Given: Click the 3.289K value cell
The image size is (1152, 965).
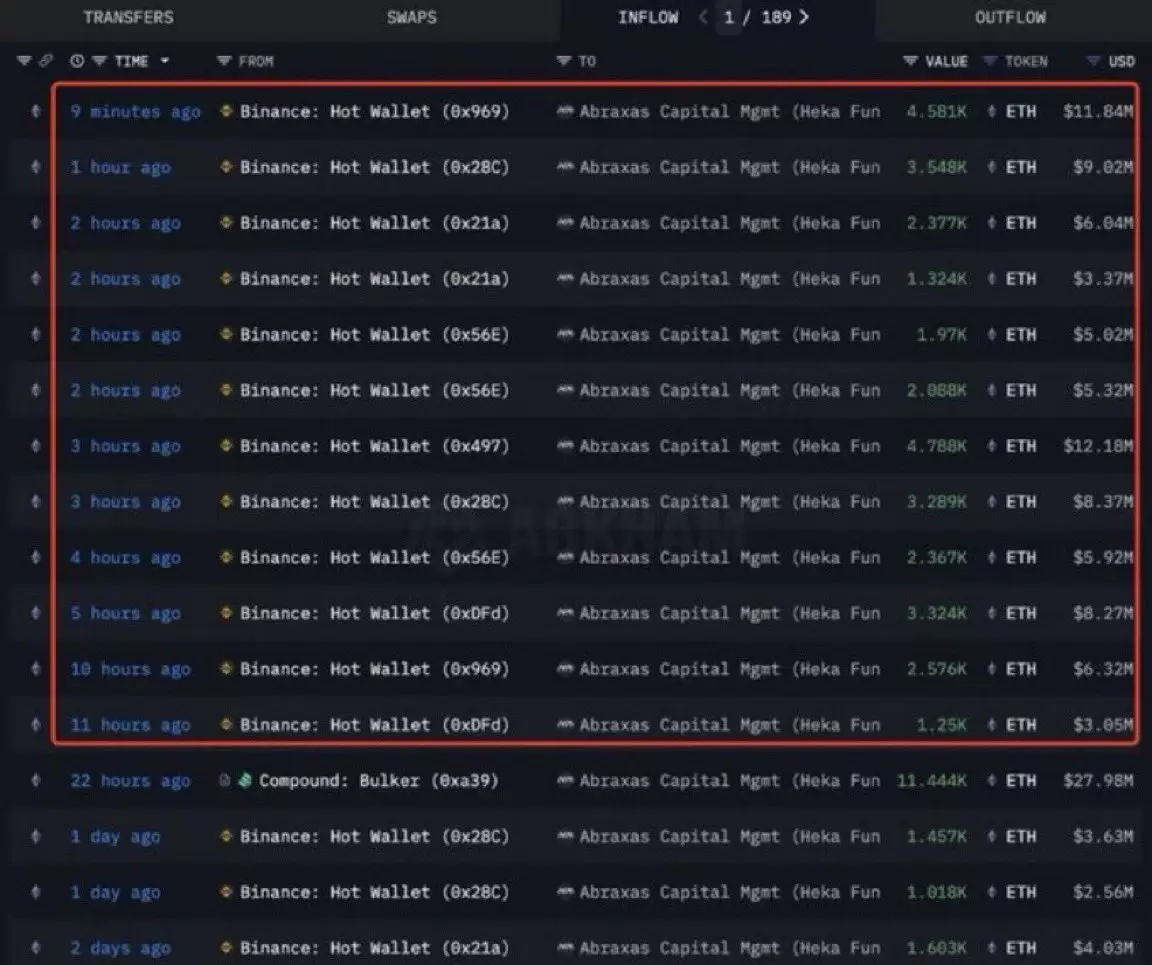Looking at the screenshot, I should pos(936,502).
